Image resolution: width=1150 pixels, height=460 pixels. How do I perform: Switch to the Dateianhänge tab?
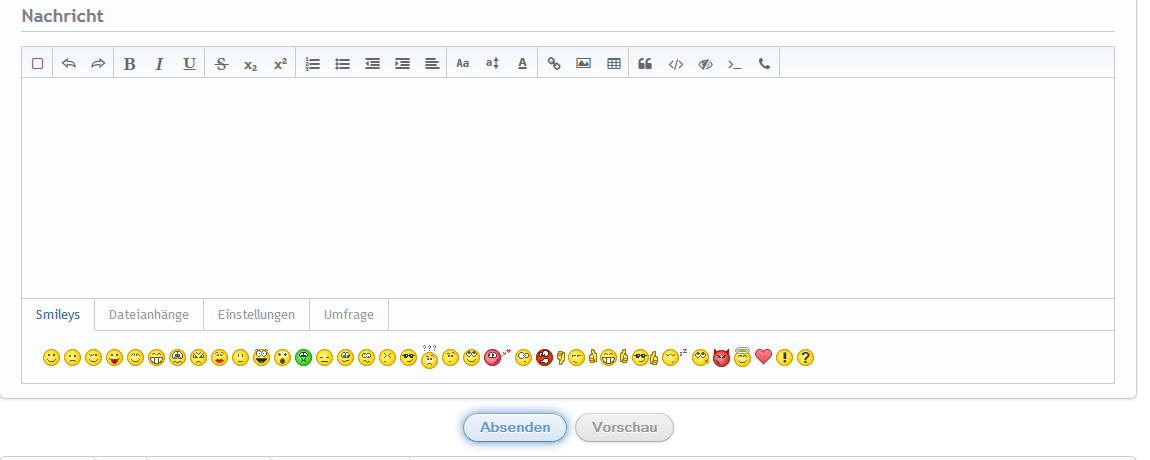[149, 315]
